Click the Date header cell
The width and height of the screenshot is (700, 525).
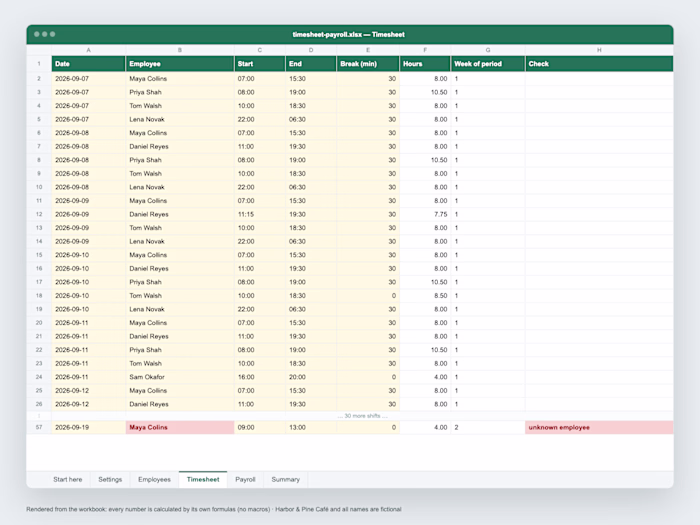pos(88,64)
